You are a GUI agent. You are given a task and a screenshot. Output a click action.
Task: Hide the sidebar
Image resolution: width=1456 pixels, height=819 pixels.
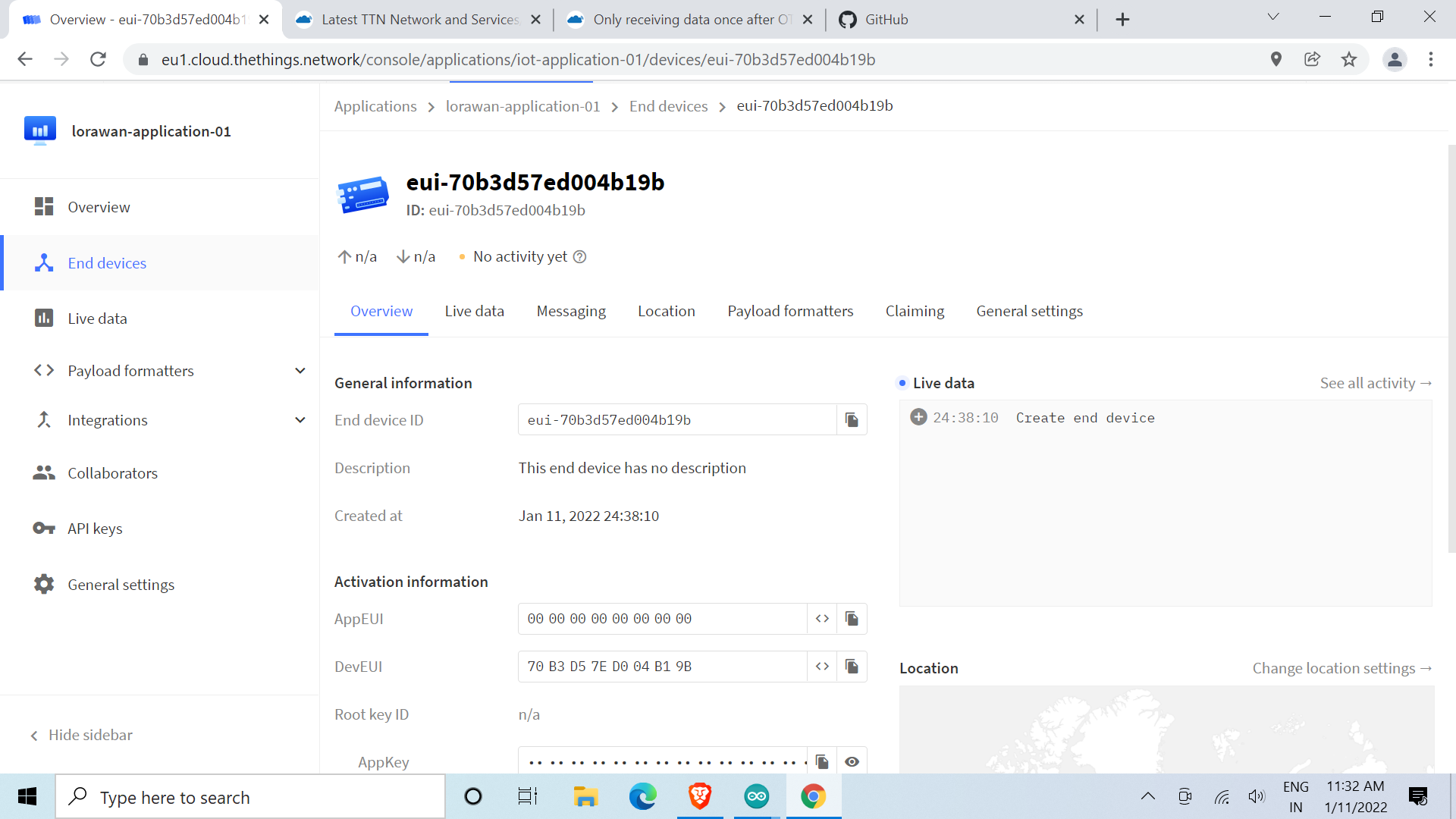(82, 735)
